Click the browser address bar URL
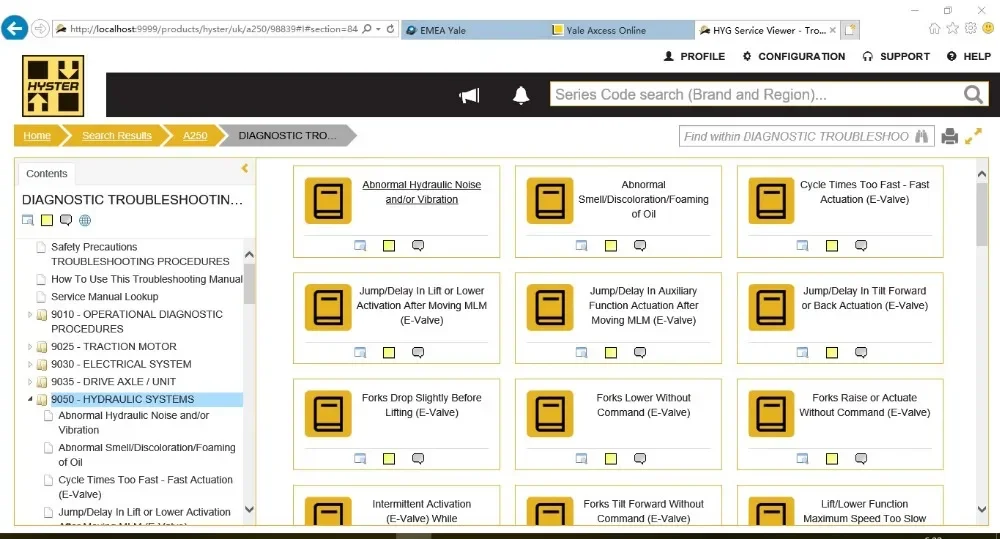The width and height of the screenshot is (1000, 539). tap(214, 29)
